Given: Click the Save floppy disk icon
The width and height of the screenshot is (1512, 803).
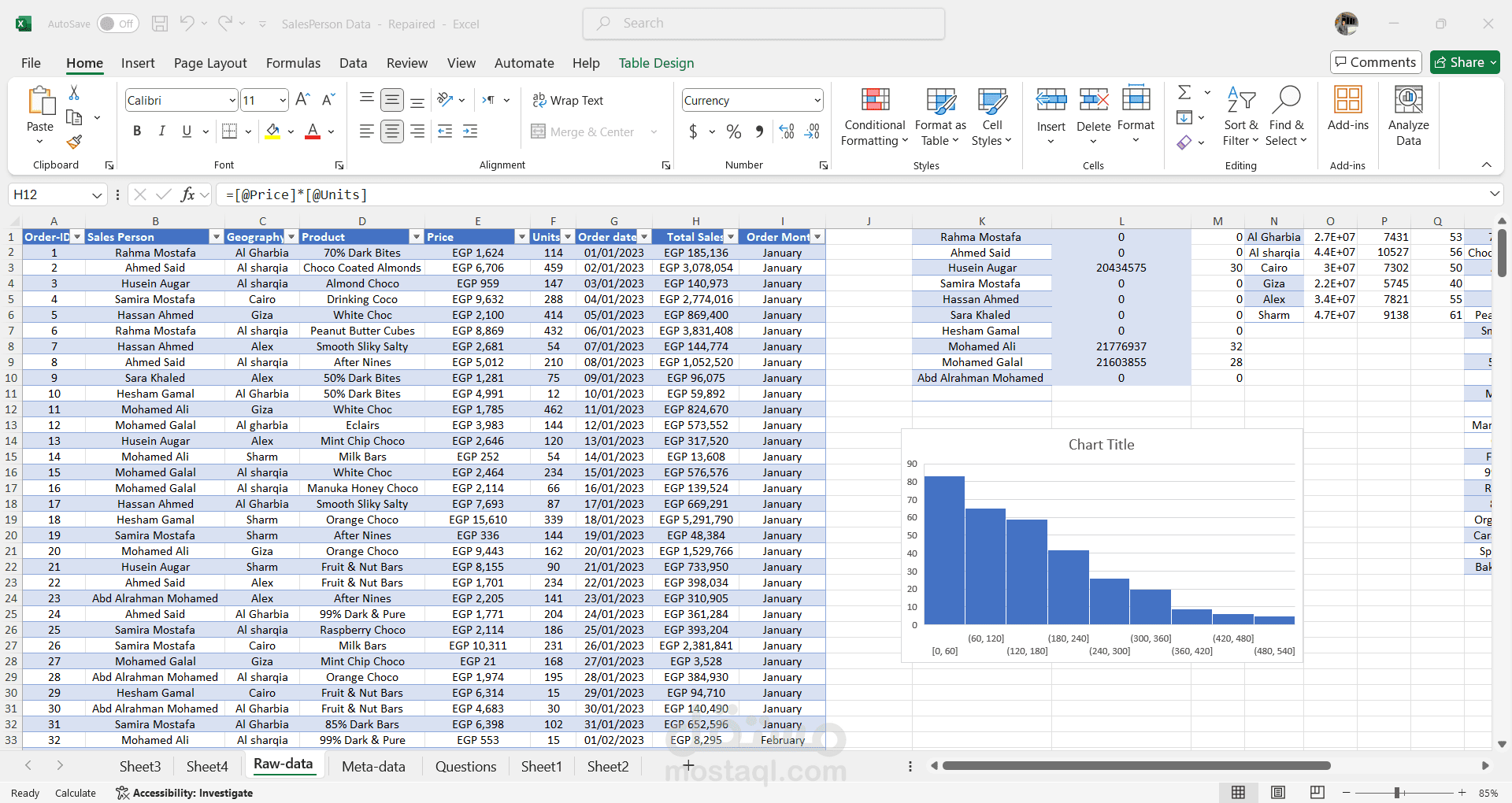Looking at the screenshot, I should coord(160,24).
